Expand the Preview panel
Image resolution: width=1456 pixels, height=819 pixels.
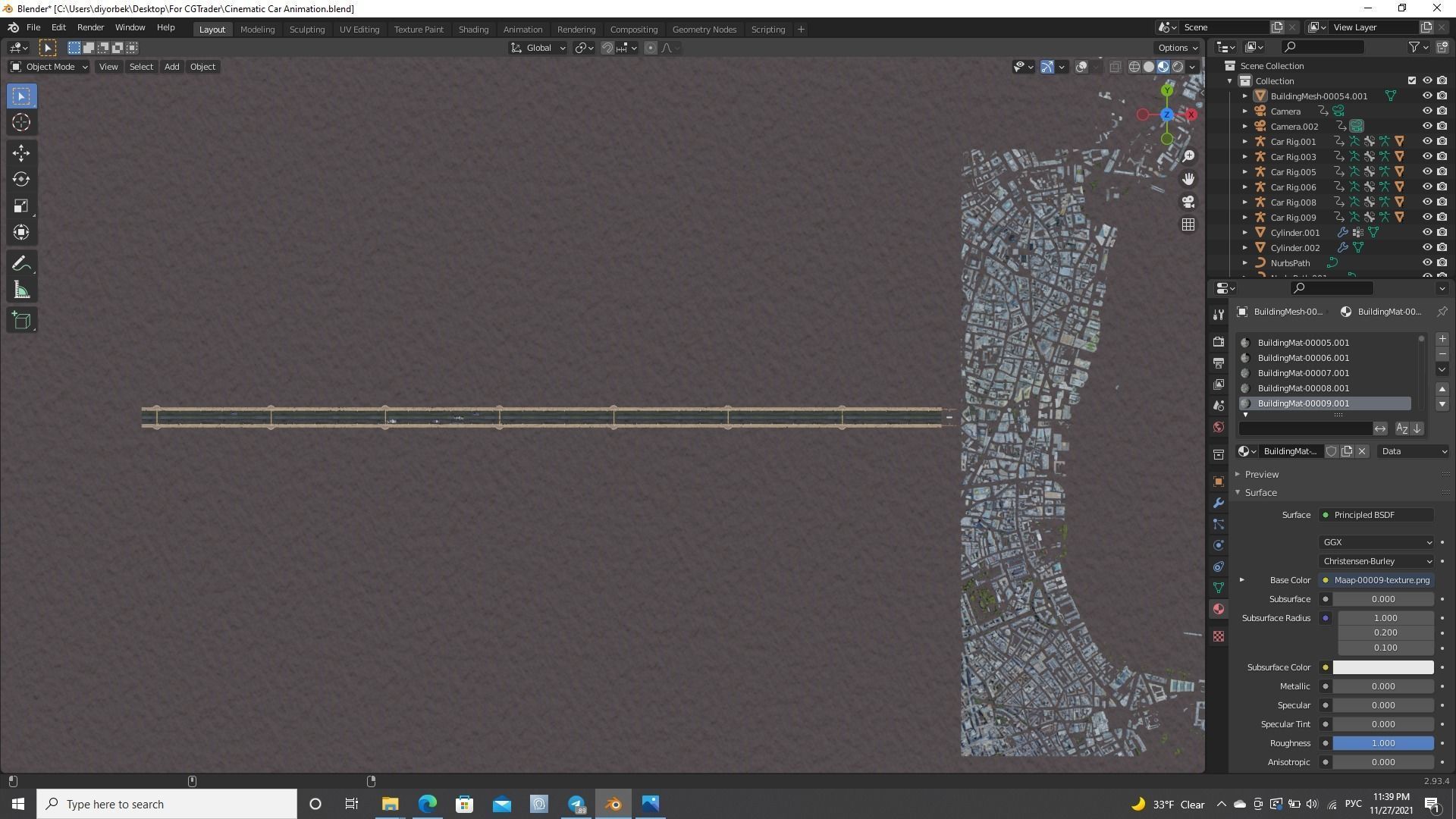click(x=1261, y=475)
